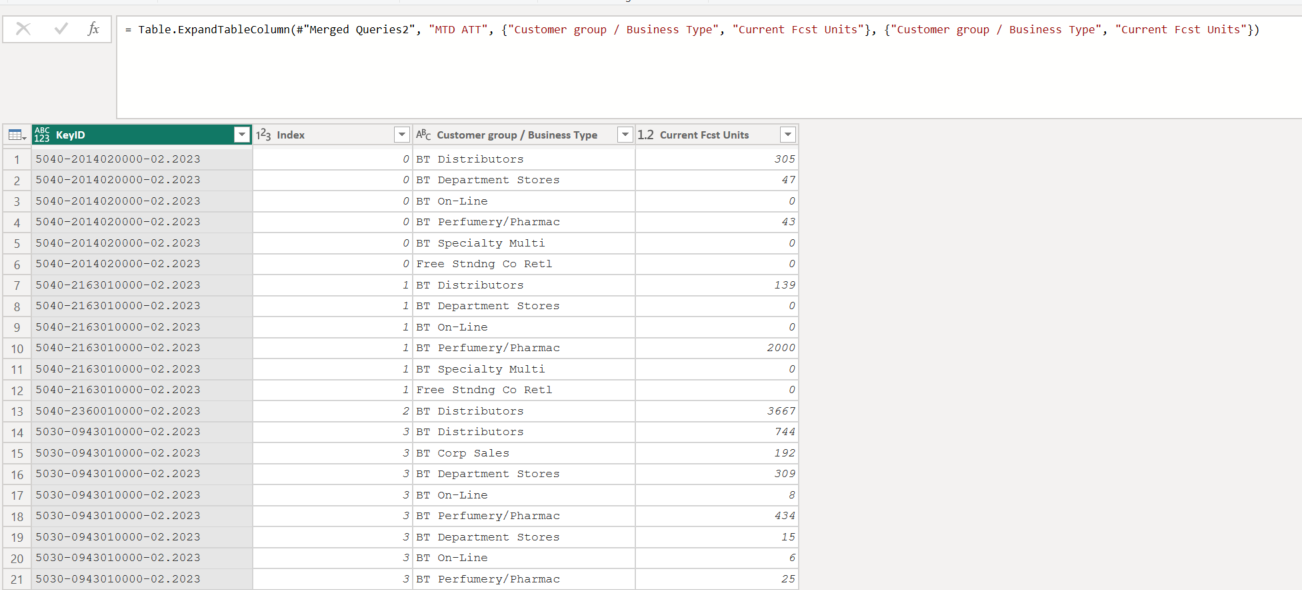Open Customer group / Business Type filter dropdown
This screenshot has width=1302, height=590.
tap(624, 135)
